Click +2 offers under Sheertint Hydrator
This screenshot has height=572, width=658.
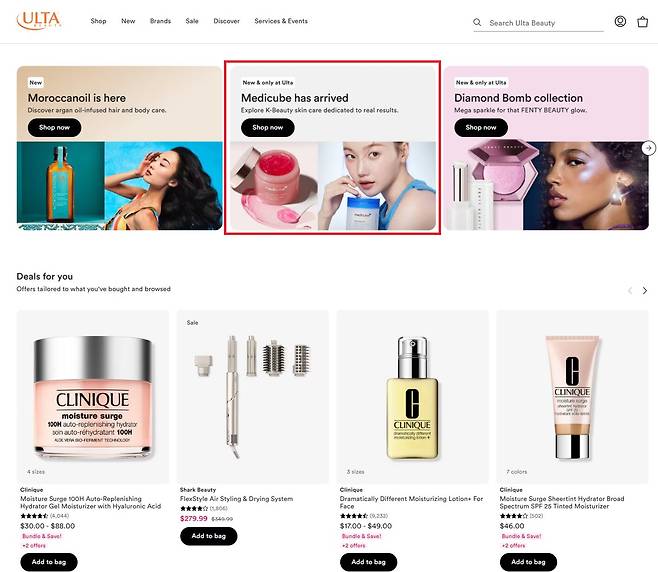[x=514, y=546]
